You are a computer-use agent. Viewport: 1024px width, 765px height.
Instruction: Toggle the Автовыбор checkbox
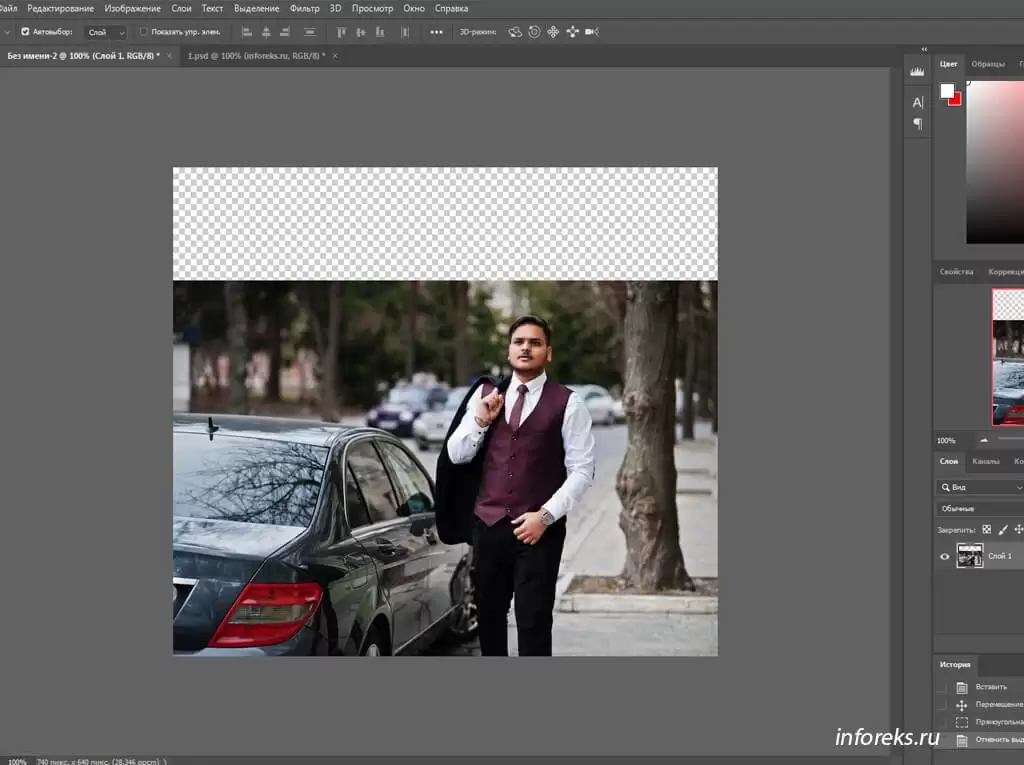click(x=26, y=32)
